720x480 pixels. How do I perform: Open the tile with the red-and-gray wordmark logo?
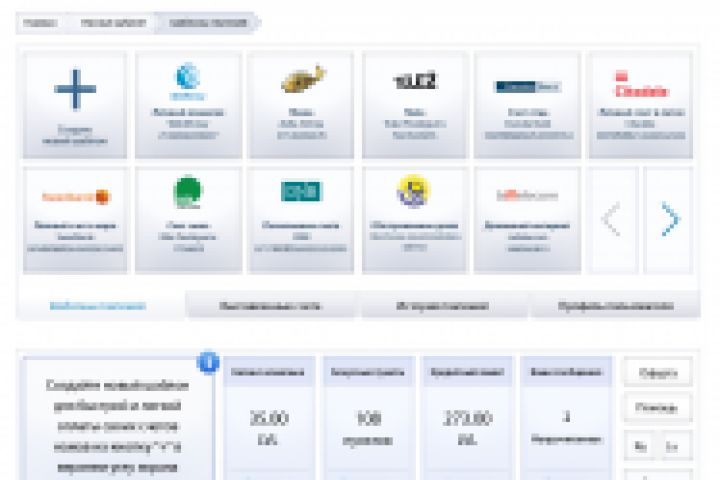528,220
